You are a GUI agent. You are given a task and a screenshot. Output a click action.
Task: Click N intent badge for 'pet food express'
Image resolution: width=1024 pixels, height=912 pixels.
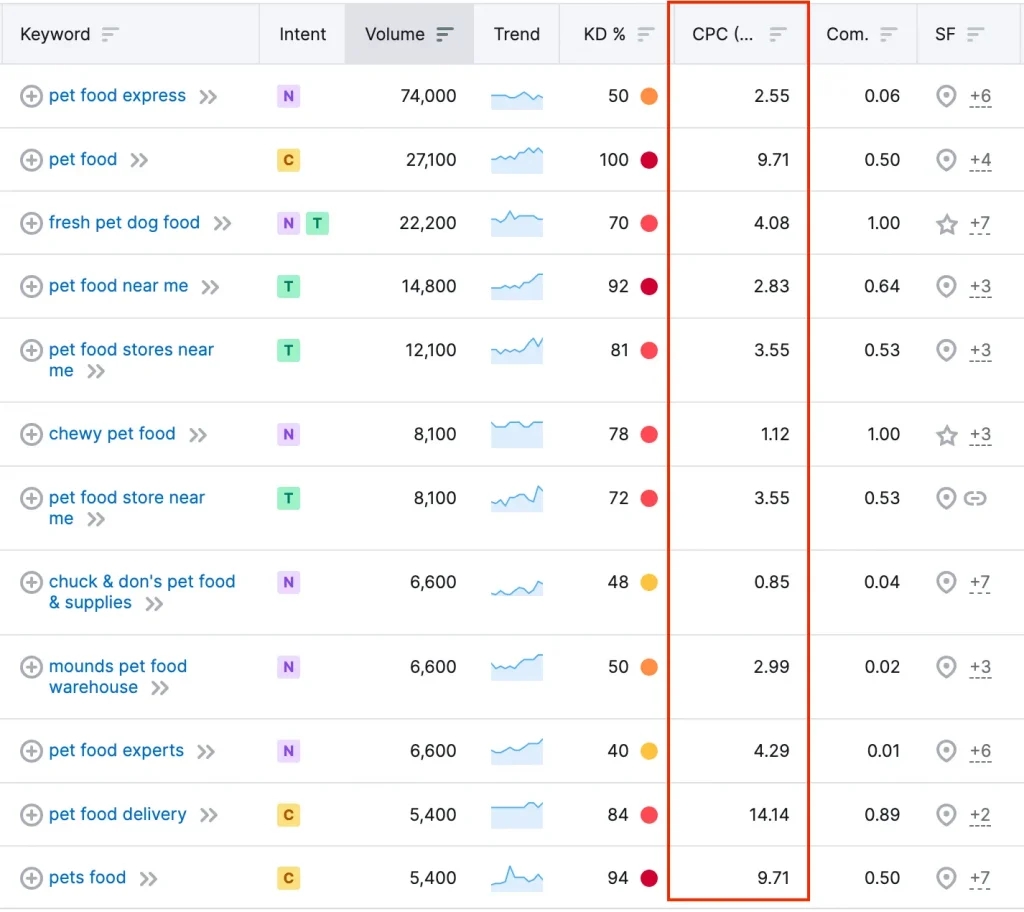pos(289,96)
